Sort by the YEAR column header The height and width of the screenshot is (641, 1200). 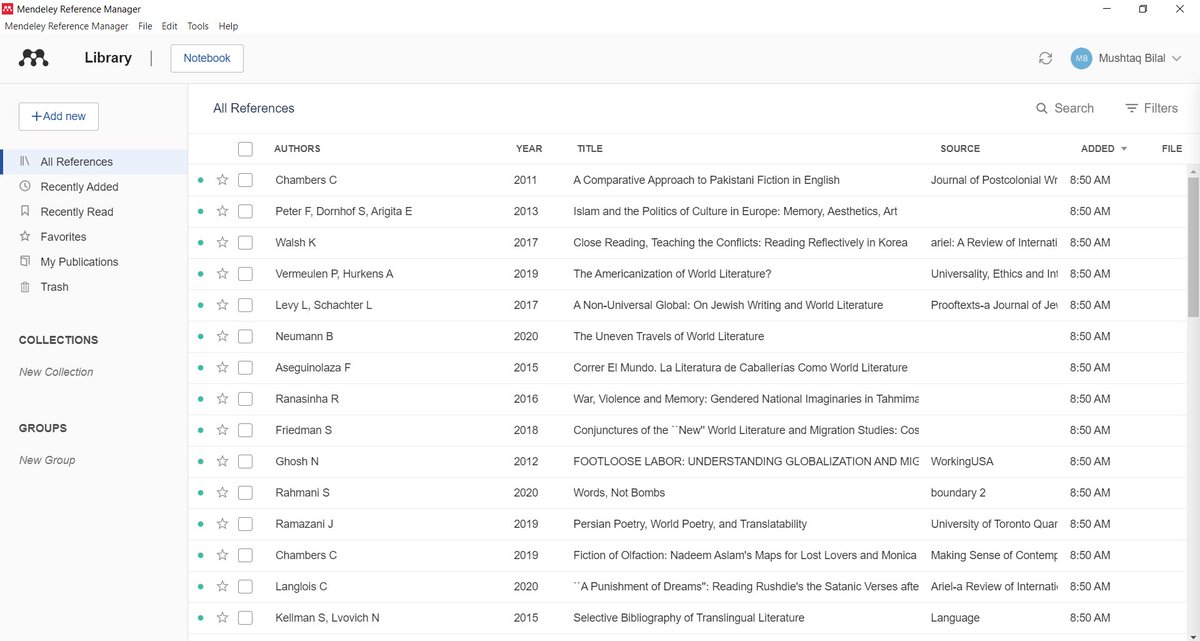pos(529,149)
